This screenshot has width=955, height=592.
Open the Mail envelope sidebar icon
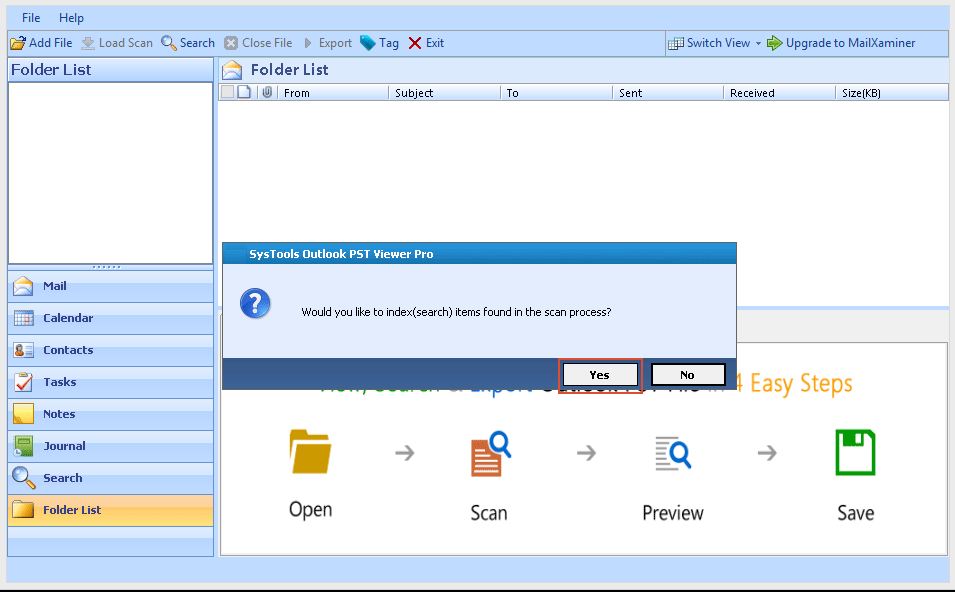coord(23,286)
